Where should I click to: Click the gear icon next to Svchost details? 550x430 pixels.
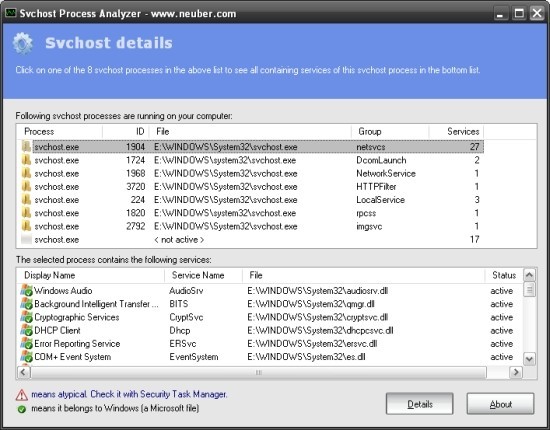[x=23, y=43]
